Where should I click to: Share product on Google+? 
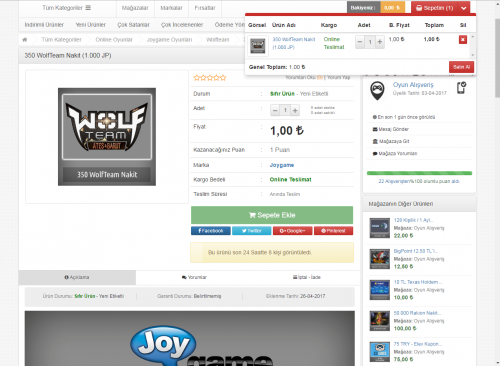(293, 231)
